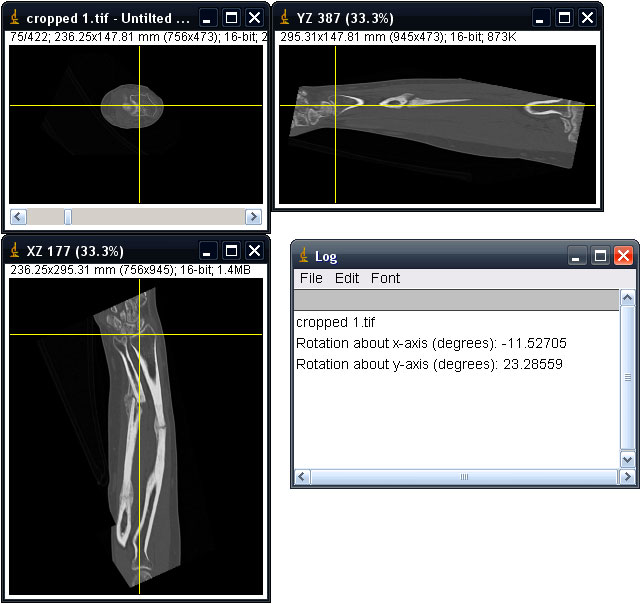This screenshot has width=640, height=604.
Task: Maximize the Log window
Action: pos(600,256)
